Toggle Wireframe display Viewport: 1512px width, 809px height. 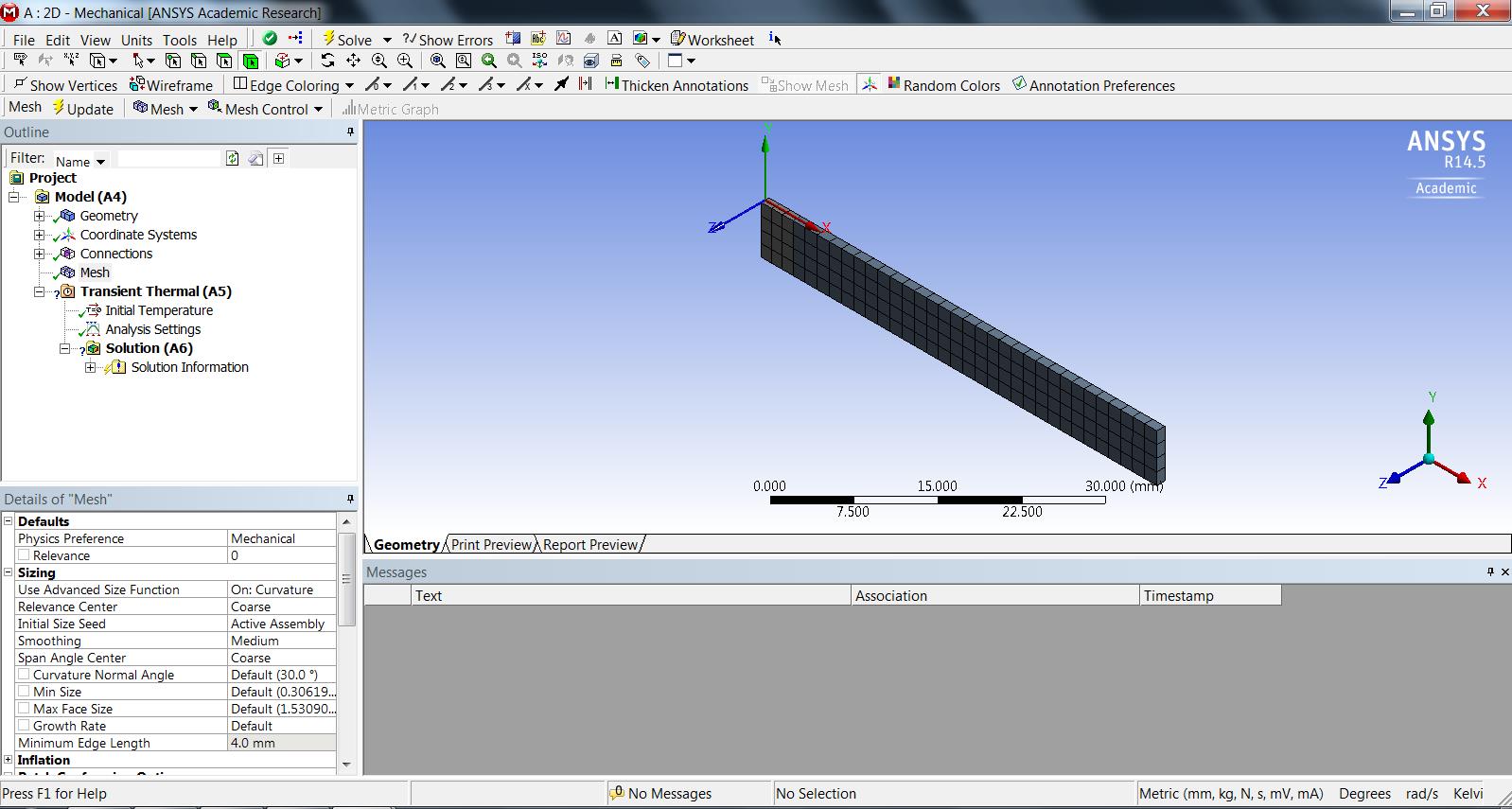(x=171, y=85)
